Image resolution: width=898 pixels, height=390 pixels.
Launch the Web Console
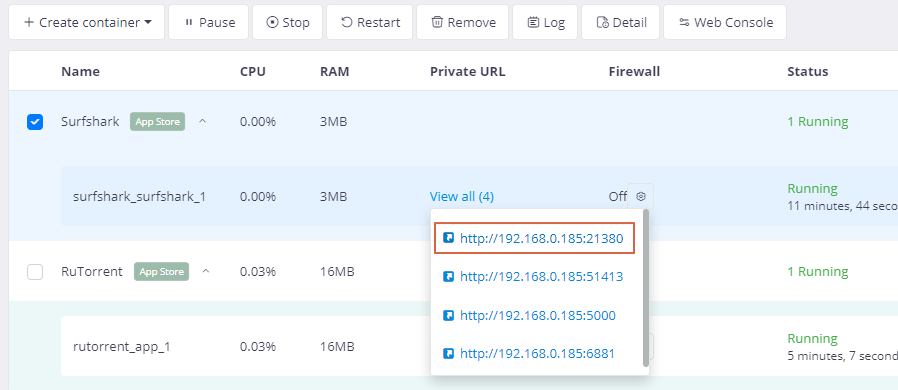pos(724,22)
